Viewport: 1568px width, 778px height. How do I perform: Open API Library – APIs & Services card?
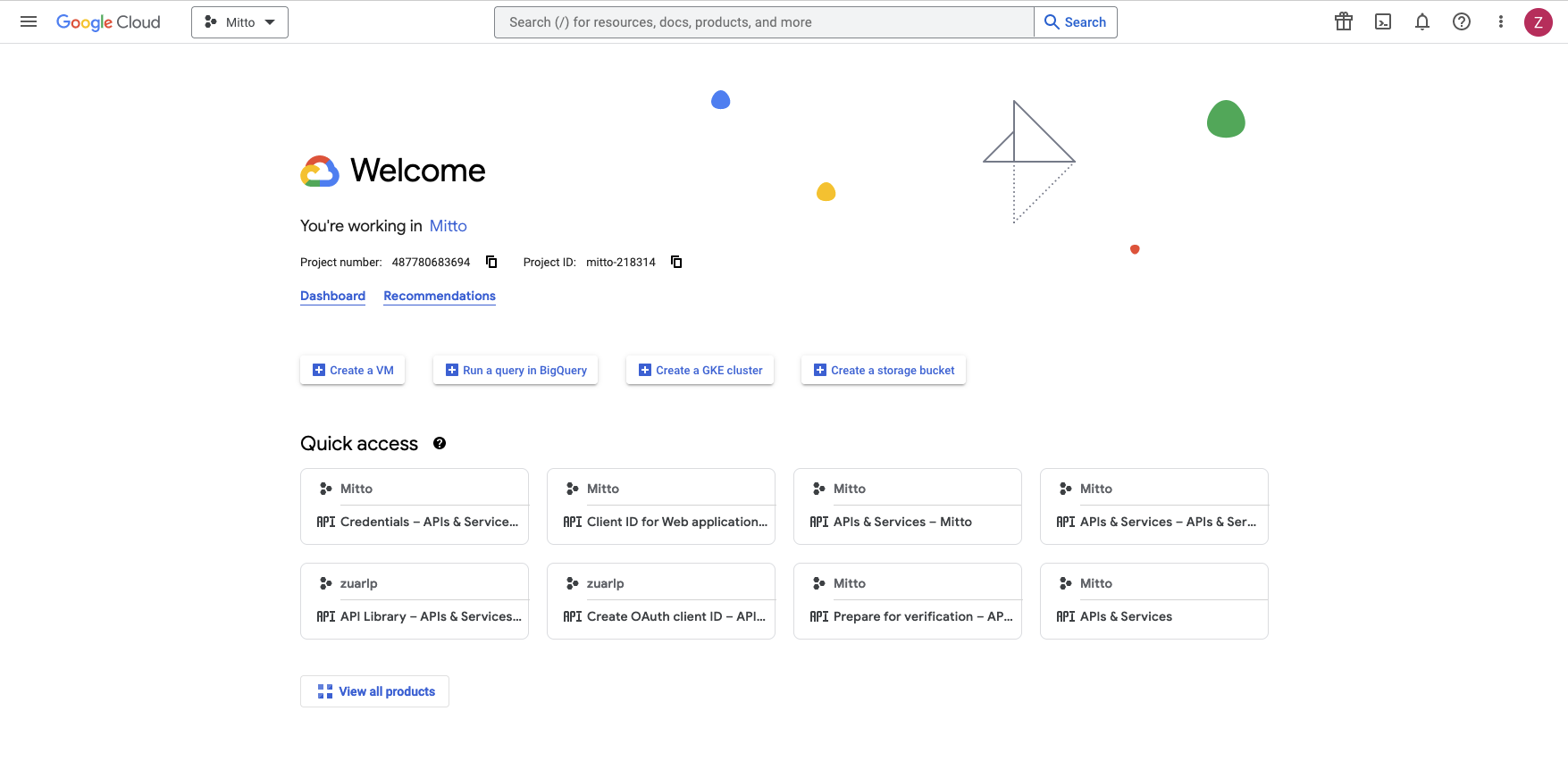point(415,601)
